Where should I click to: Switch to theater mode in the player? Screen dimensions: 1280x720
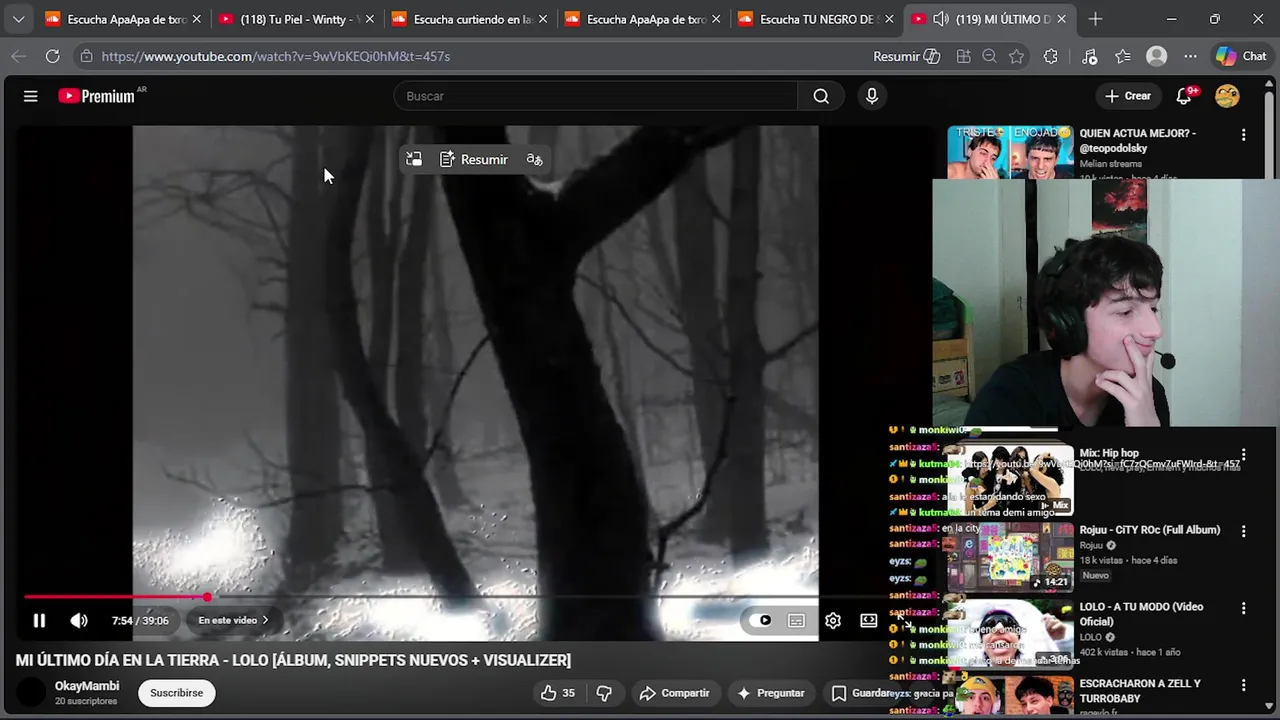pos(869,621)
